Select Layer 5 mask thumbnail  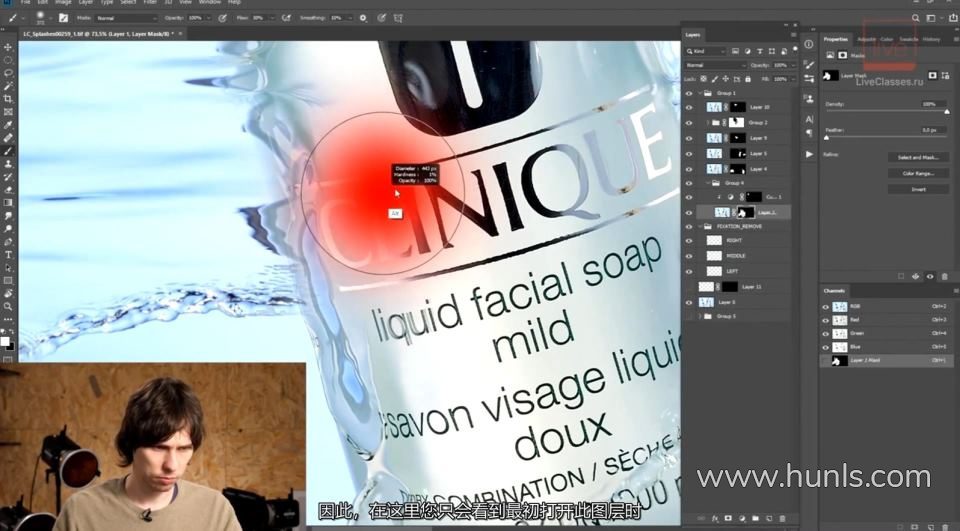tap(738, 153)
